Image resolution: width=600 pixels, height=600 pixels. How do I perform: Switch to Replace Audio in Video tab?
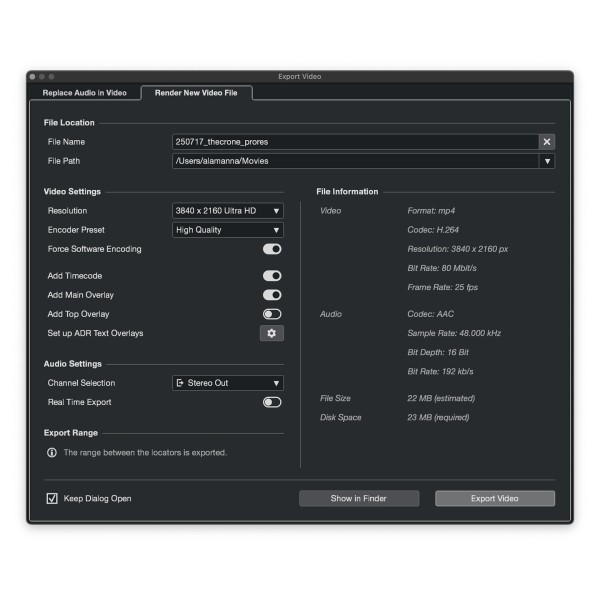85,93
